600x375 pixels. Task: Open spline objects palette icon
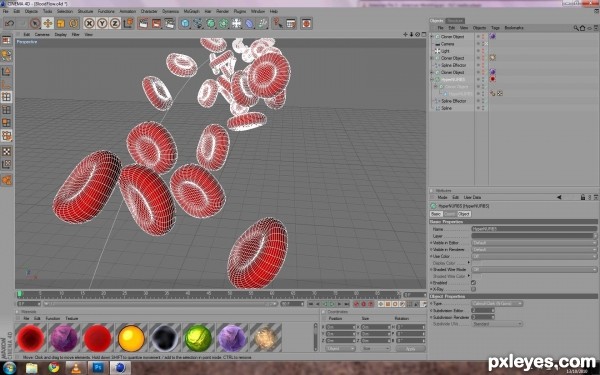198,24
